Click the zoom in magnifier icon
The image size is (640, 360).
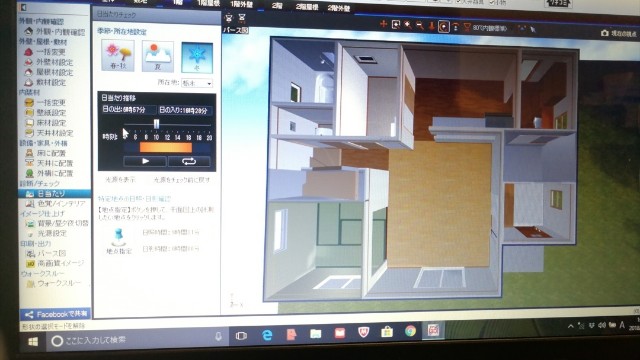(x=407, y=25)
